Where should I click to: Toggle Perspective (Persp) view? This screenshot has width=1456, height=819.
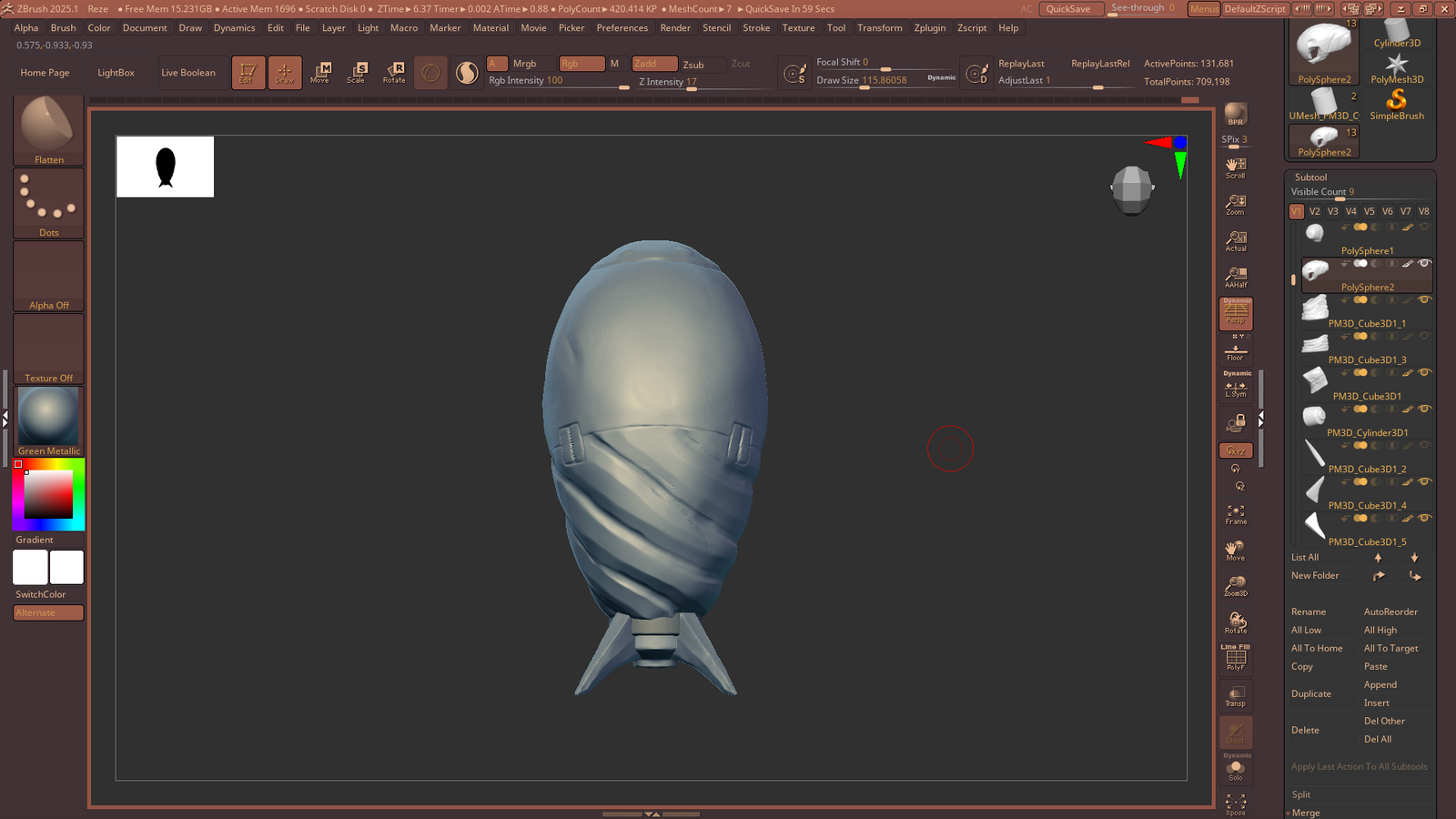pyautogui.click(x=1236, y=314)
